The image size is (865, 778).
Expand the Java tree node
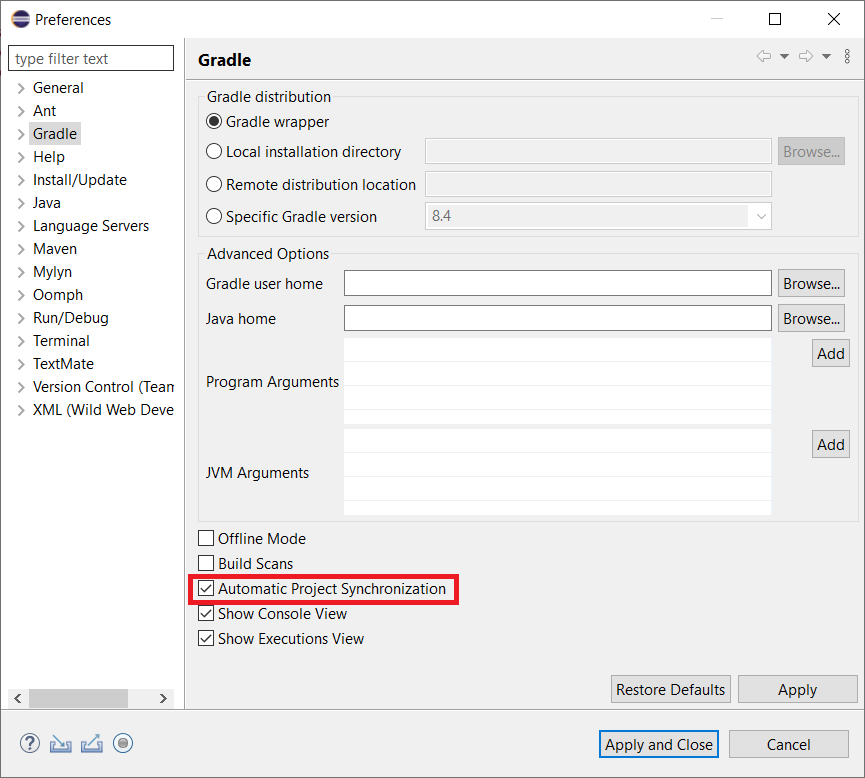tap(21, 203)
